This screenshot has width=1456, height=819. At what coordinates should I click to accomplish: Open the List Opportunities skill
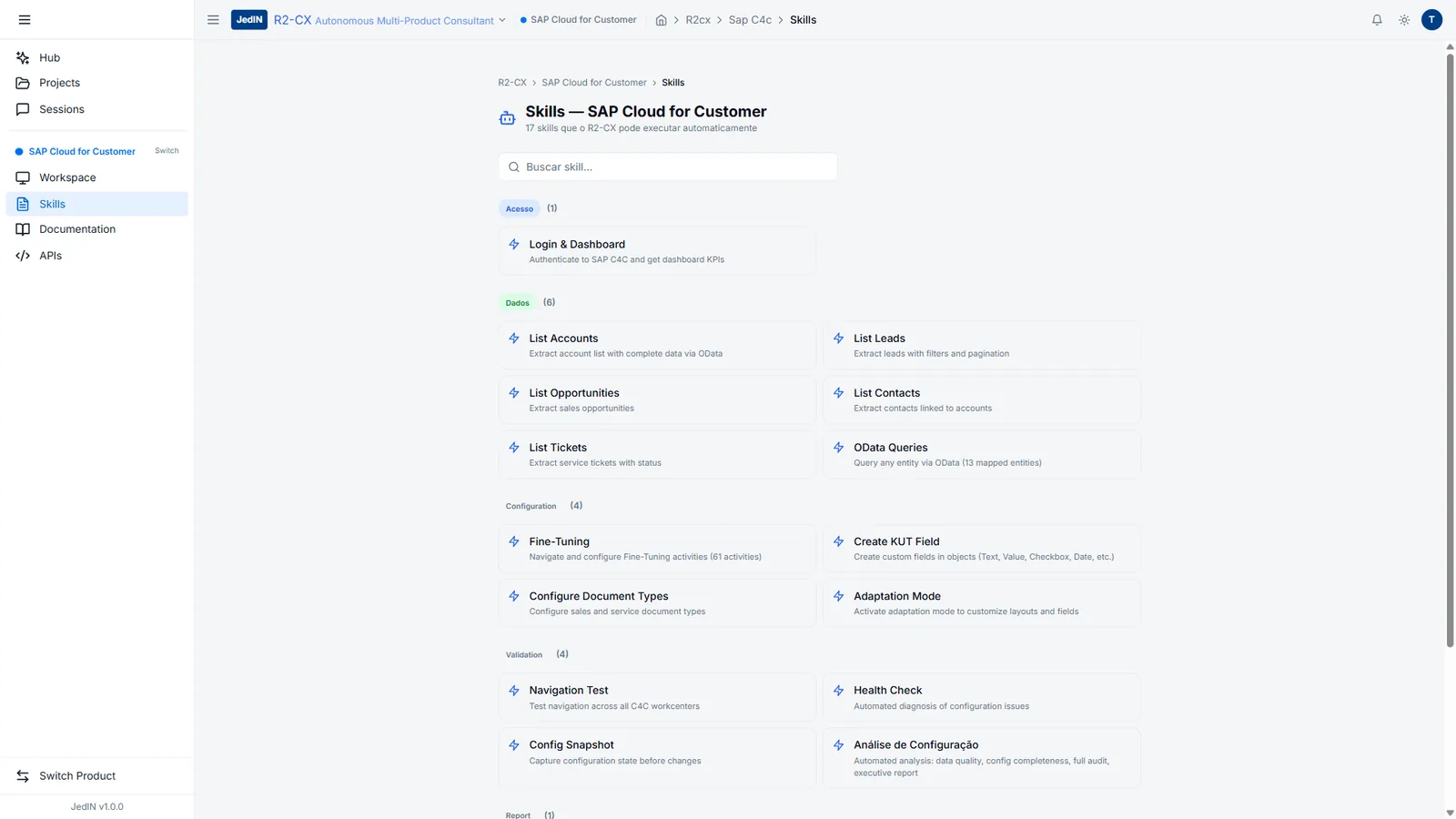click(657, 399)
